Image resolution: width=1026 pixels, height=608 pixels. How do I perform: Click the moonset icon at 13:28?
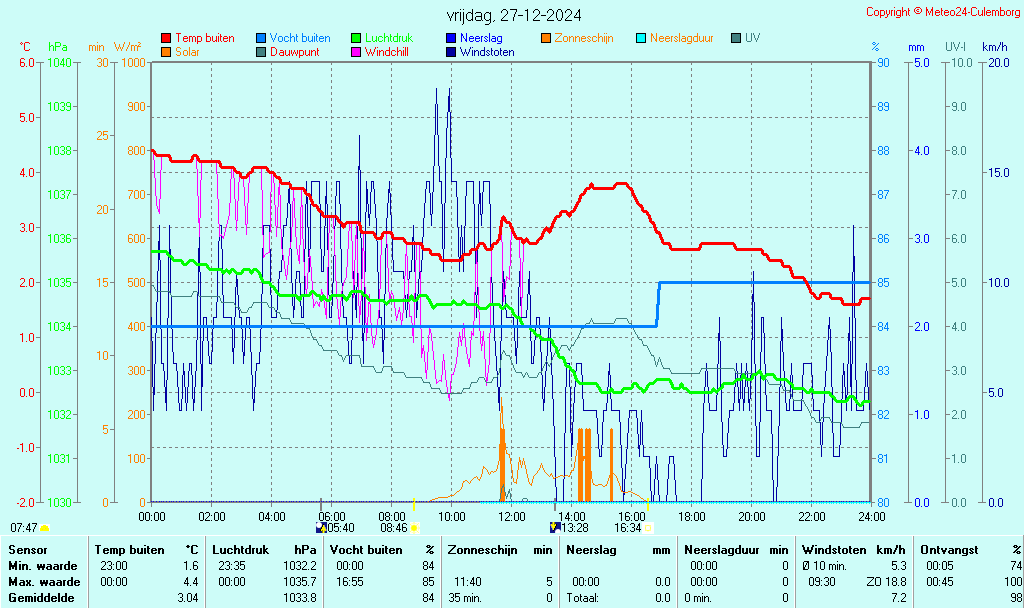pyautogui.click(x=555, y=527)
